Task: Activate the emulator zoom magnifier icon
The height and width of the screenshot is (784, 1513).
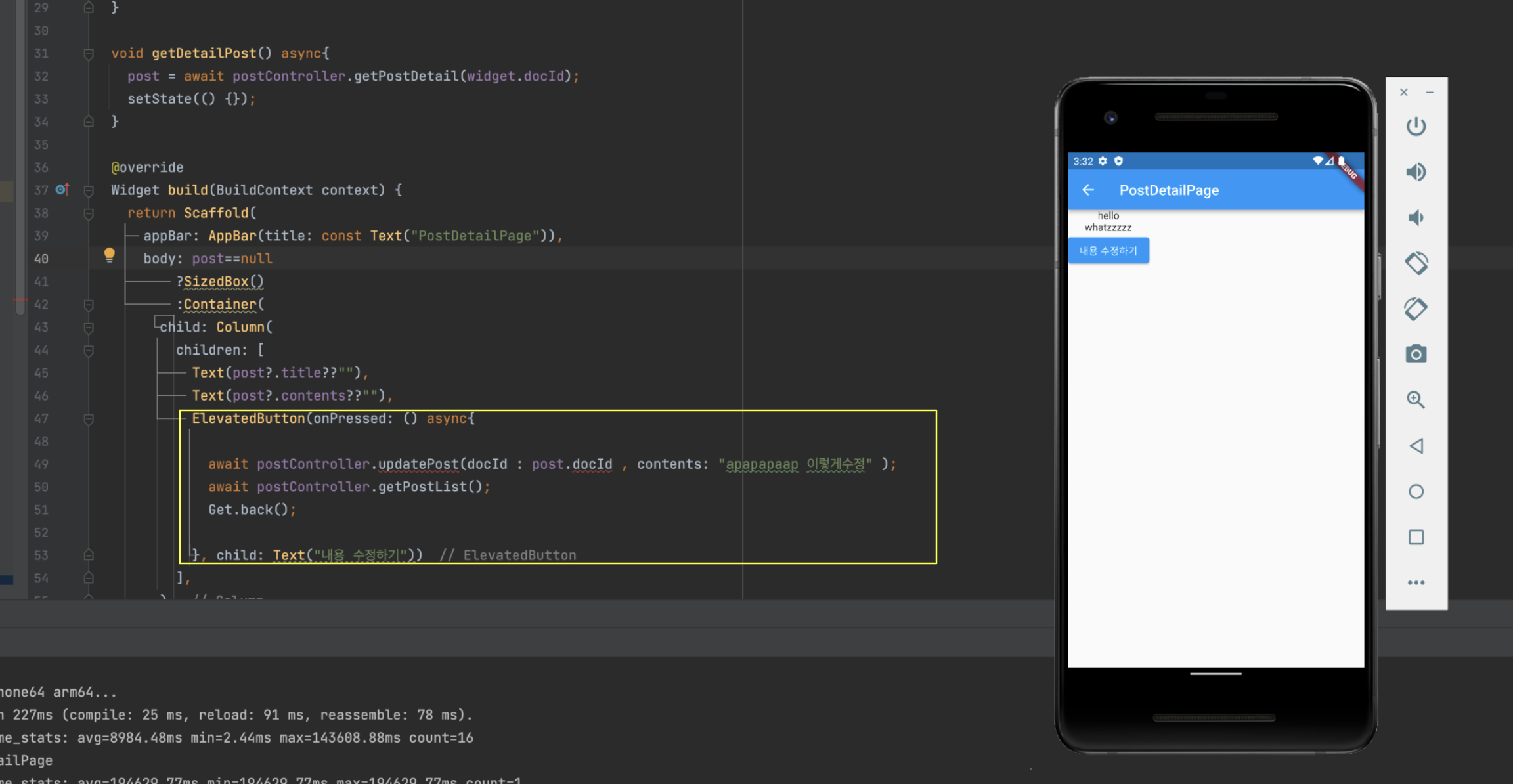Action: 1416,400
